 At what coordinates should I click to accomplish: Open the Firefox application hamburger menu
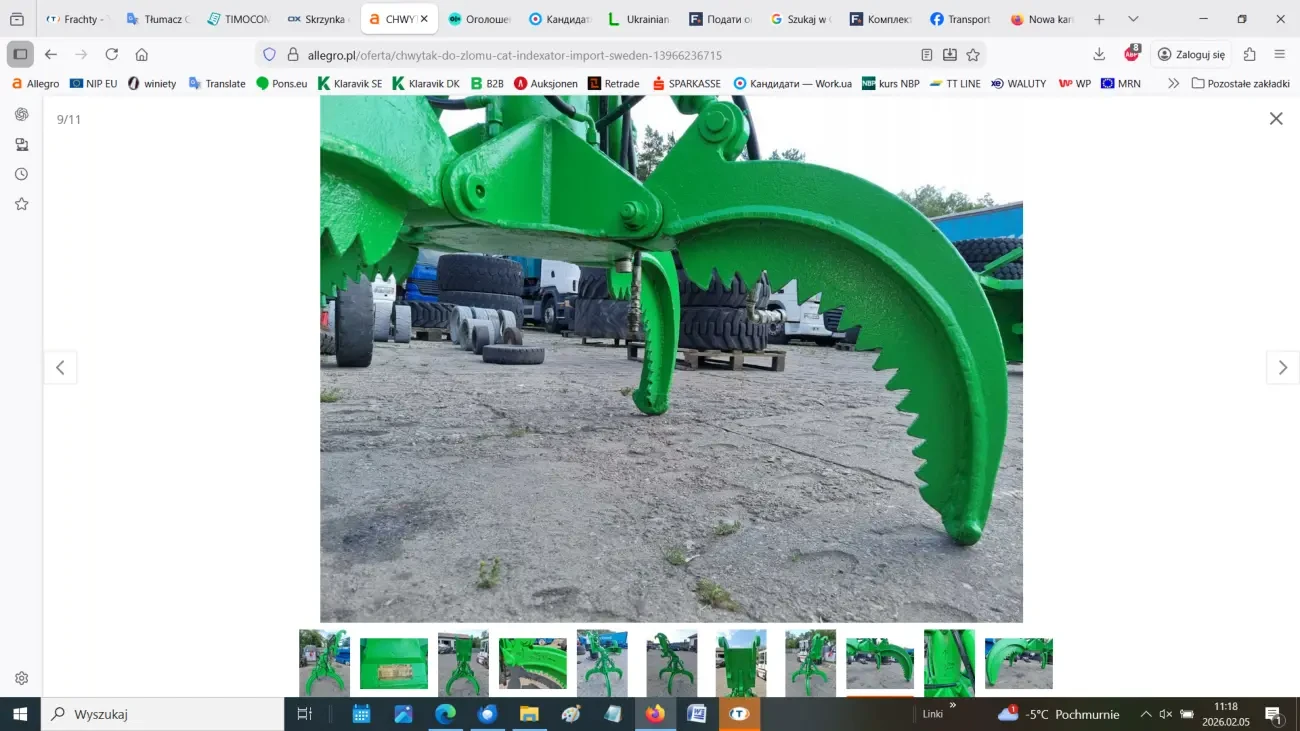pos(1280,55)
